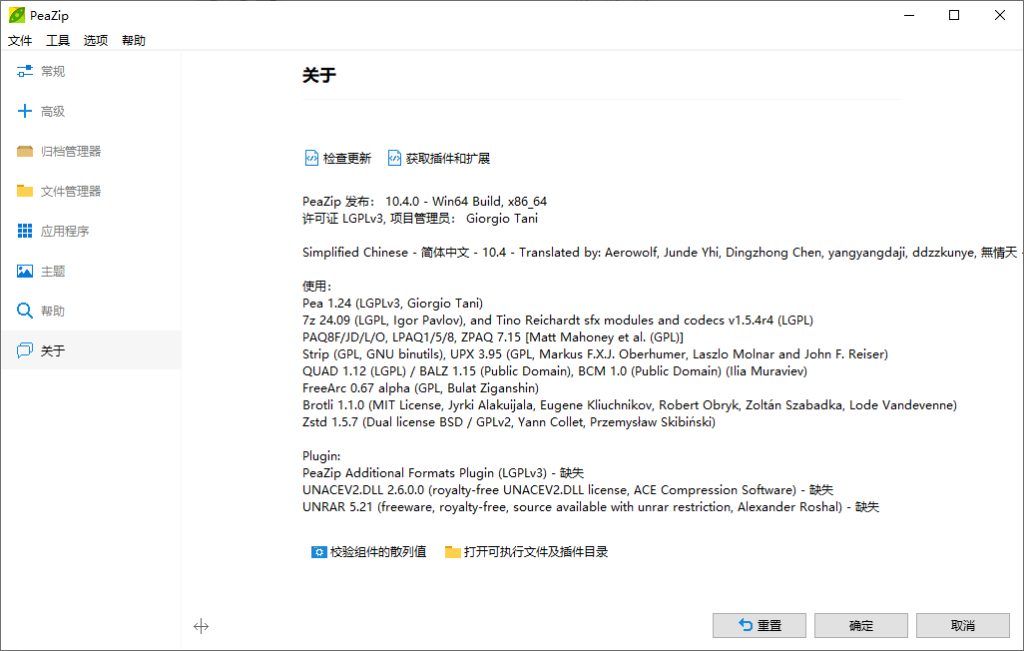Click the 应用程序 grid icon
The image size is (1024, 651).
[25, 230]
